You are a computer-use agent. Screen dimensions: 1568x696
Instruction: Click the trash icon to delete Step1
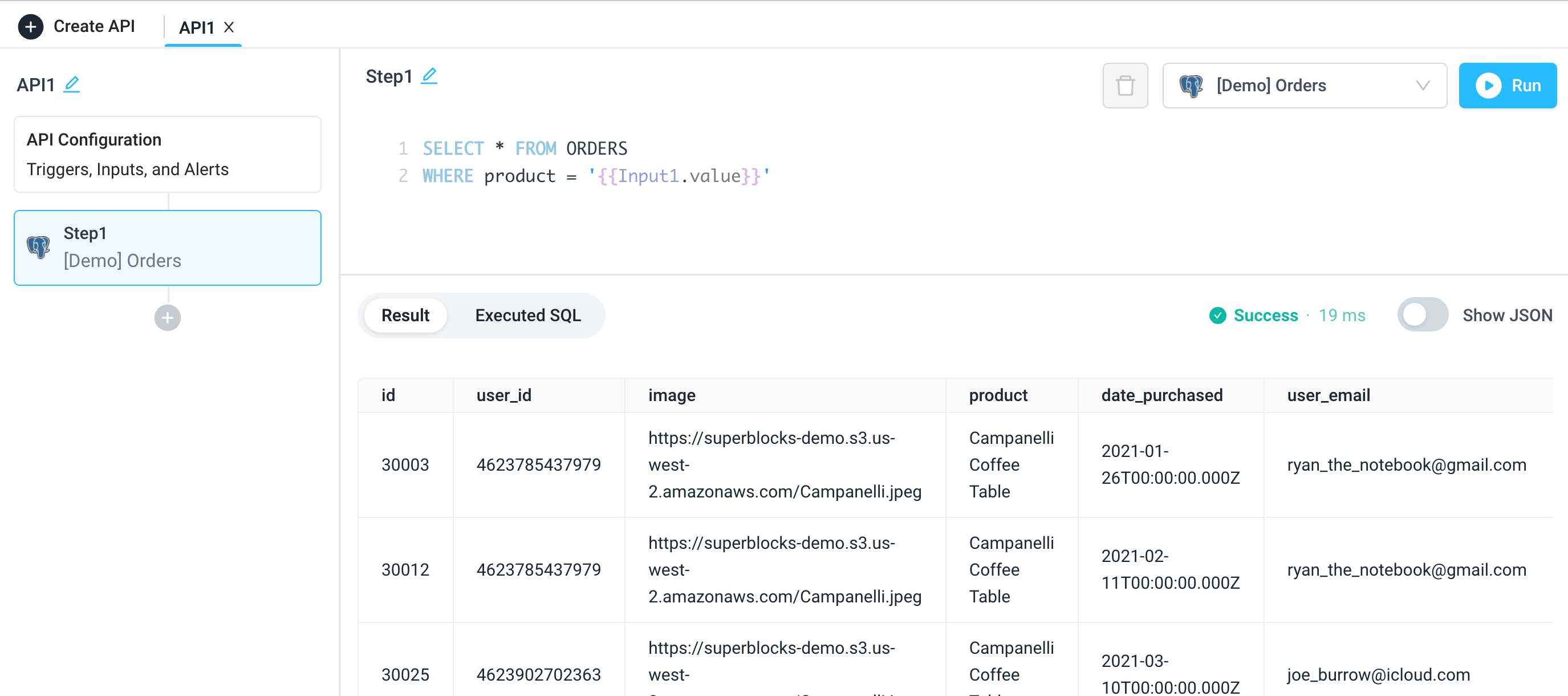(x=1126, y=85)
